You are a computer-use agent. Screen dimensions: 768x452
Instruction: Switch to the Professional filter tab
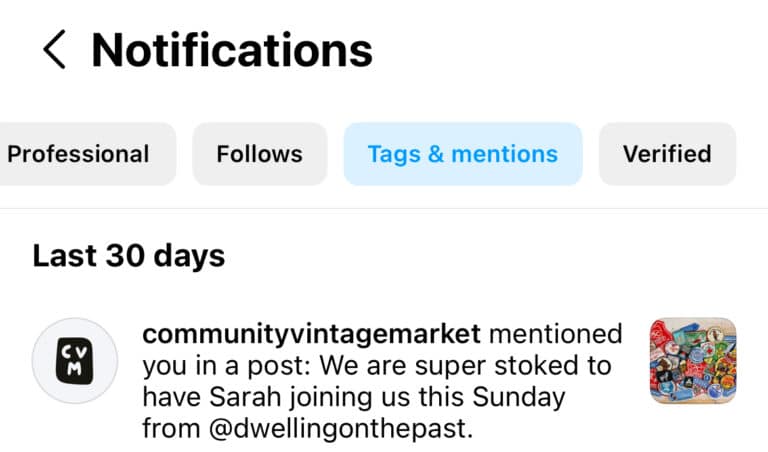[x=78, y=154]
